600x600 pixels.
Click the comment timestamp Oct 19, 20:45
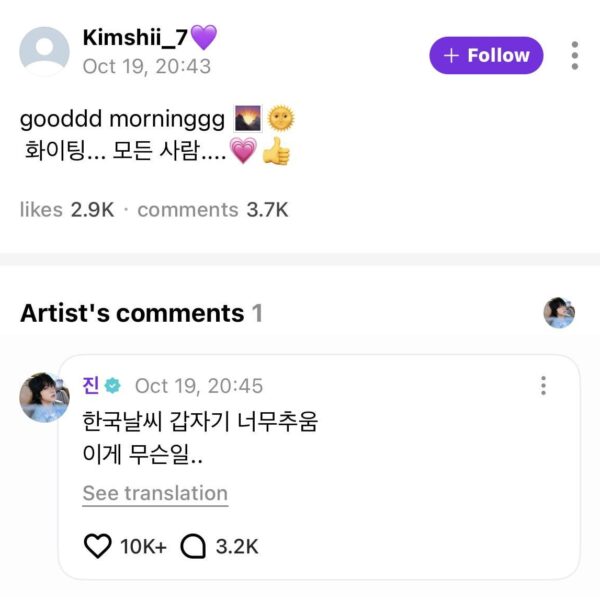[x=199, y=386]
